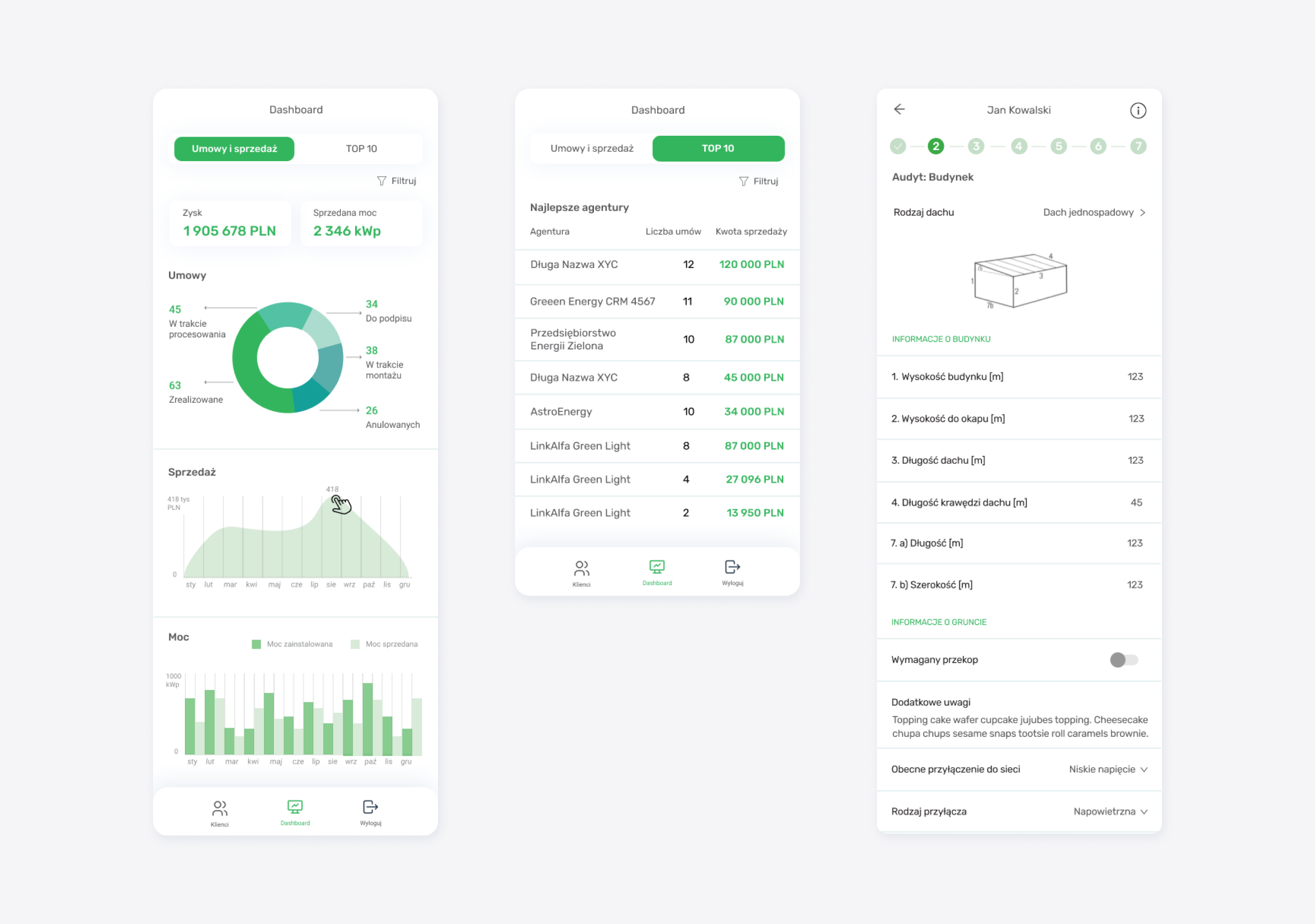Click the 45 W trakcie procesowania label
The image size is (1315, 924).
click(196, 322)
